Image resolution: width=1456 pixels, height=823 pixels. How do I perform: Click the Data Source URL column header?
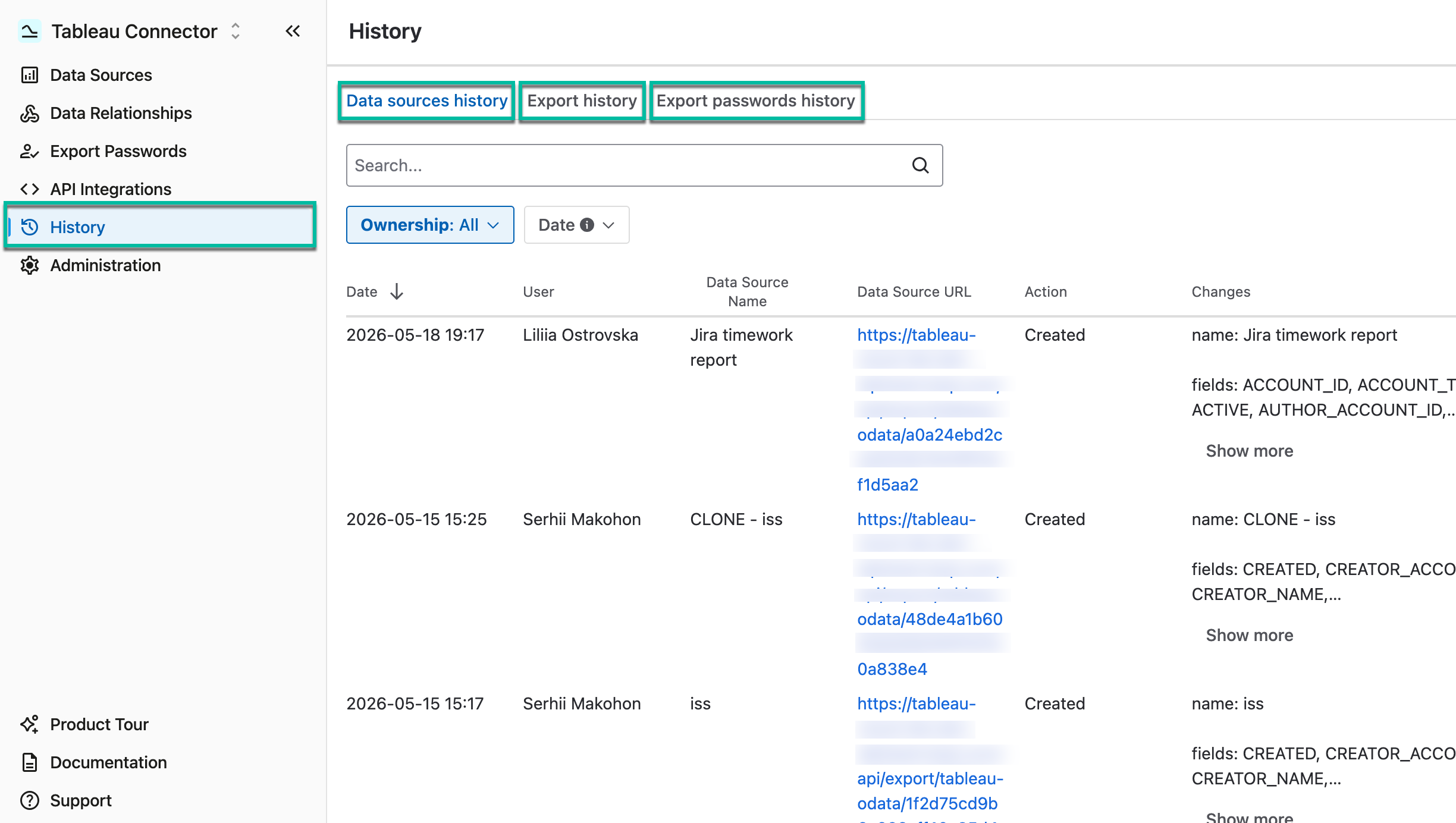point(914,292)
